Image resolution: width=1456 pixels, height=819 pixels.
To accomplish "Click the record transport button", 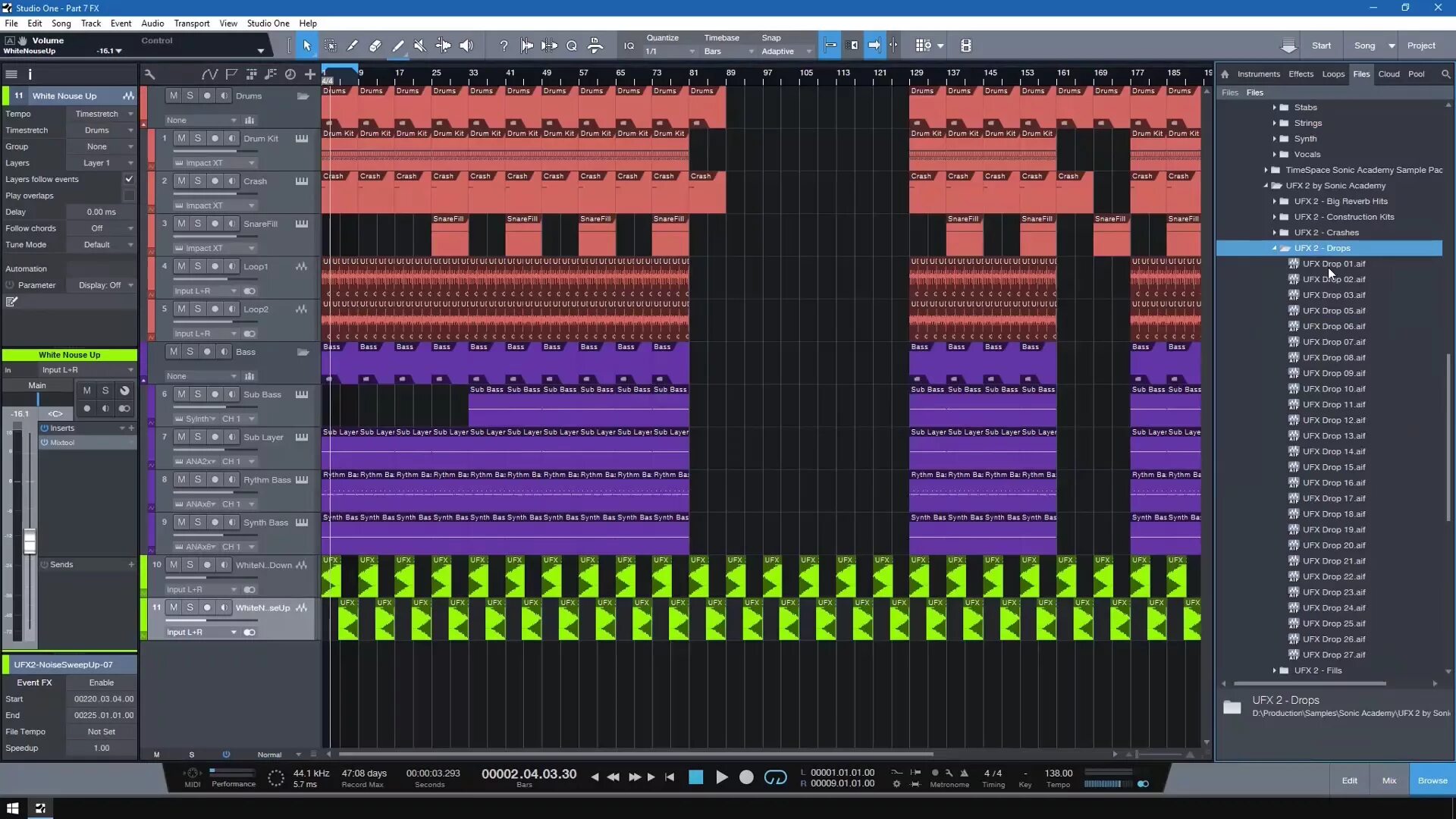I will pyautogui.click(x=746, y=777).
